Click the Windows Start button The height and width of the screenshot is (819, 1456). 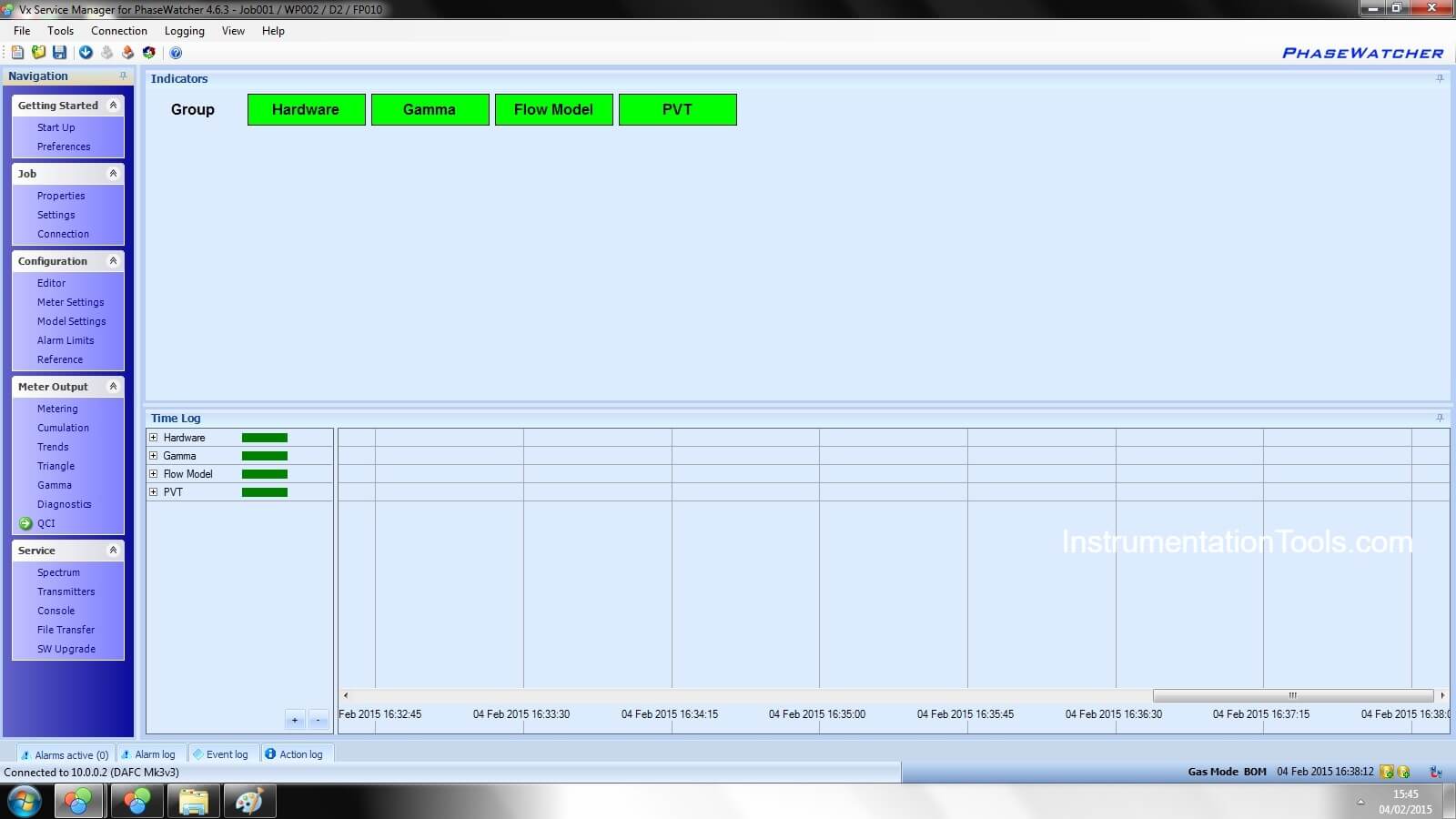pos(25,802)
